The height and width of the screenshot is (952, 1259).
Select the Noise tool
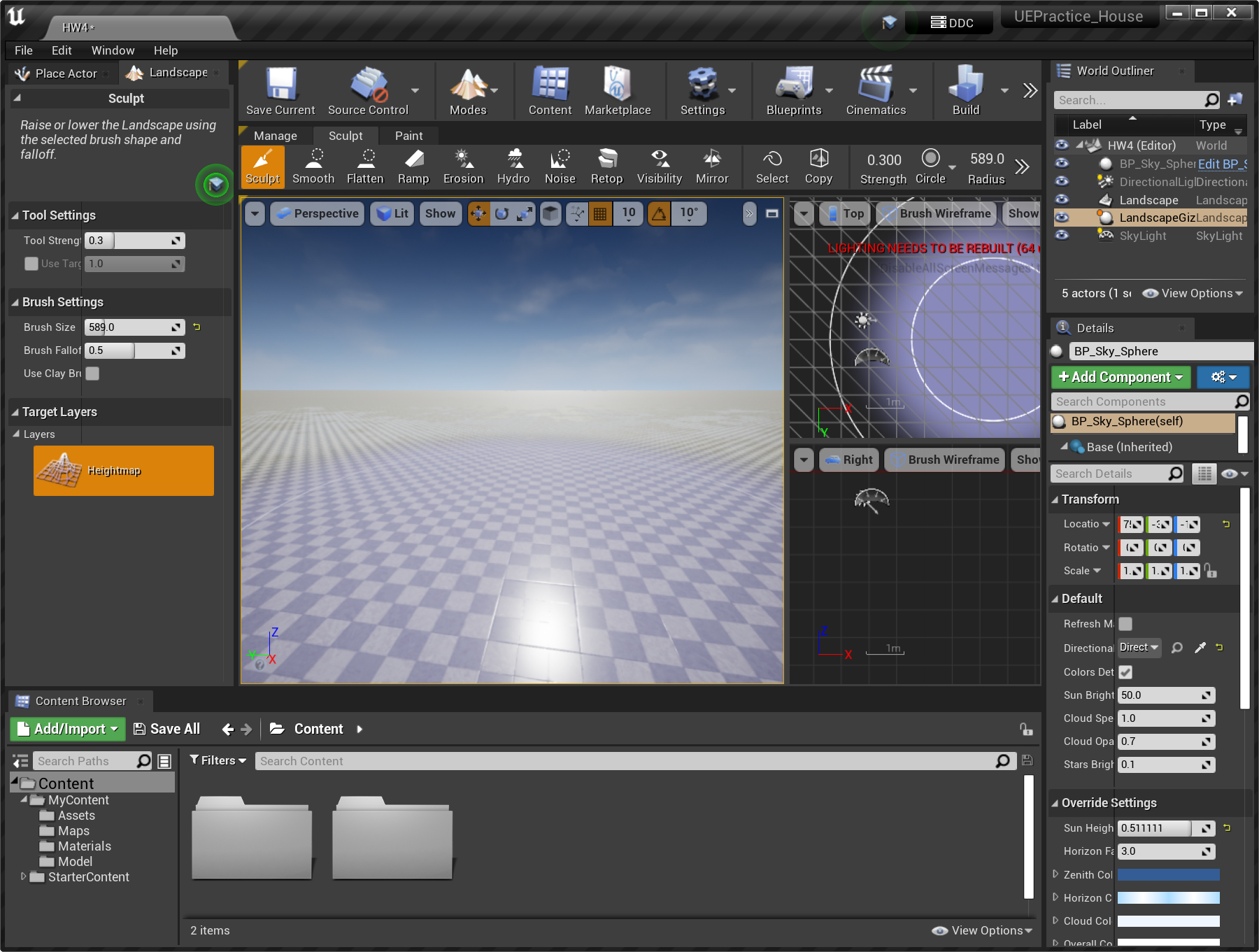pos(560,167)
